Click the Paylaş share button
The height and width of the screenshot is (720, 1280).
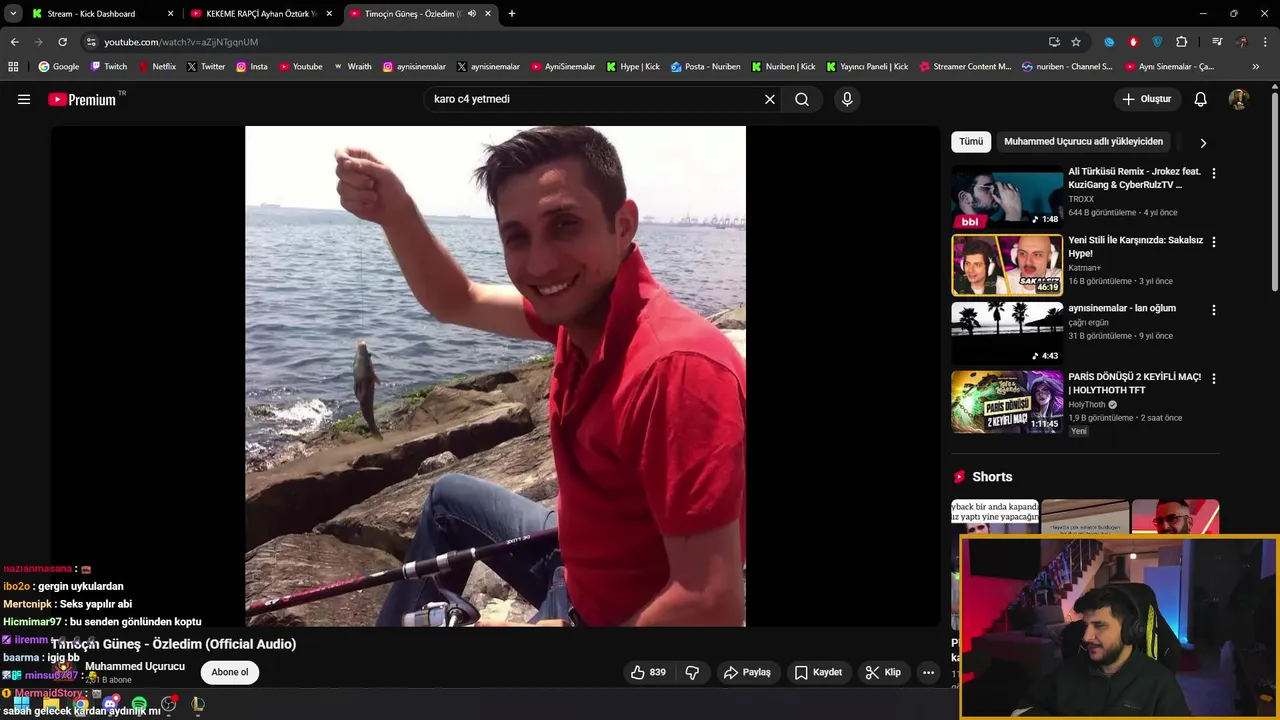click(x=747, y=672)
